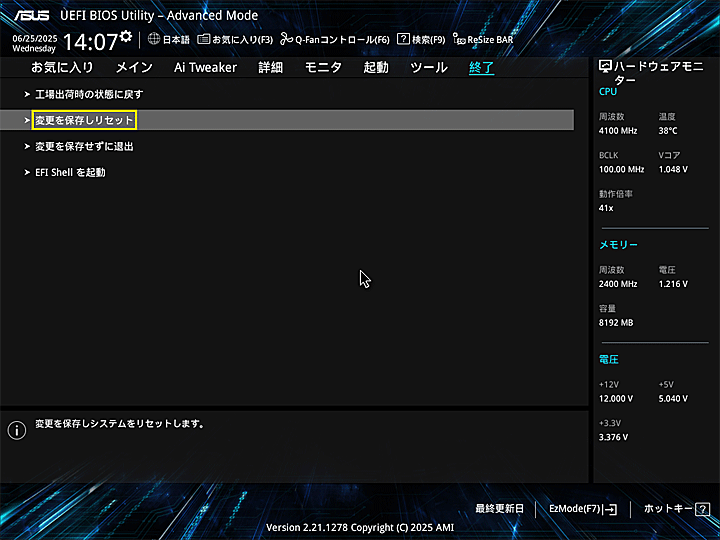Open ReSize BAR setting

tap(490, 40)
